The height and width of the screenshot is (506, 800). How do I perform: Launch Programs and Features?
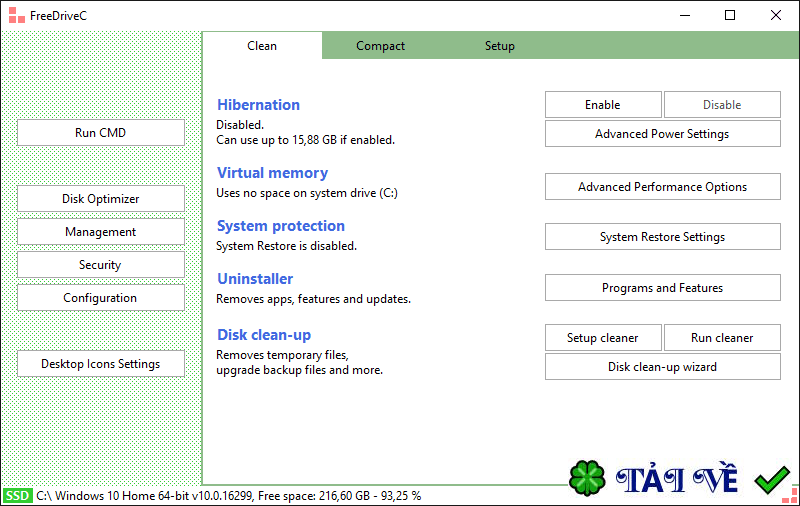[662, 288]
